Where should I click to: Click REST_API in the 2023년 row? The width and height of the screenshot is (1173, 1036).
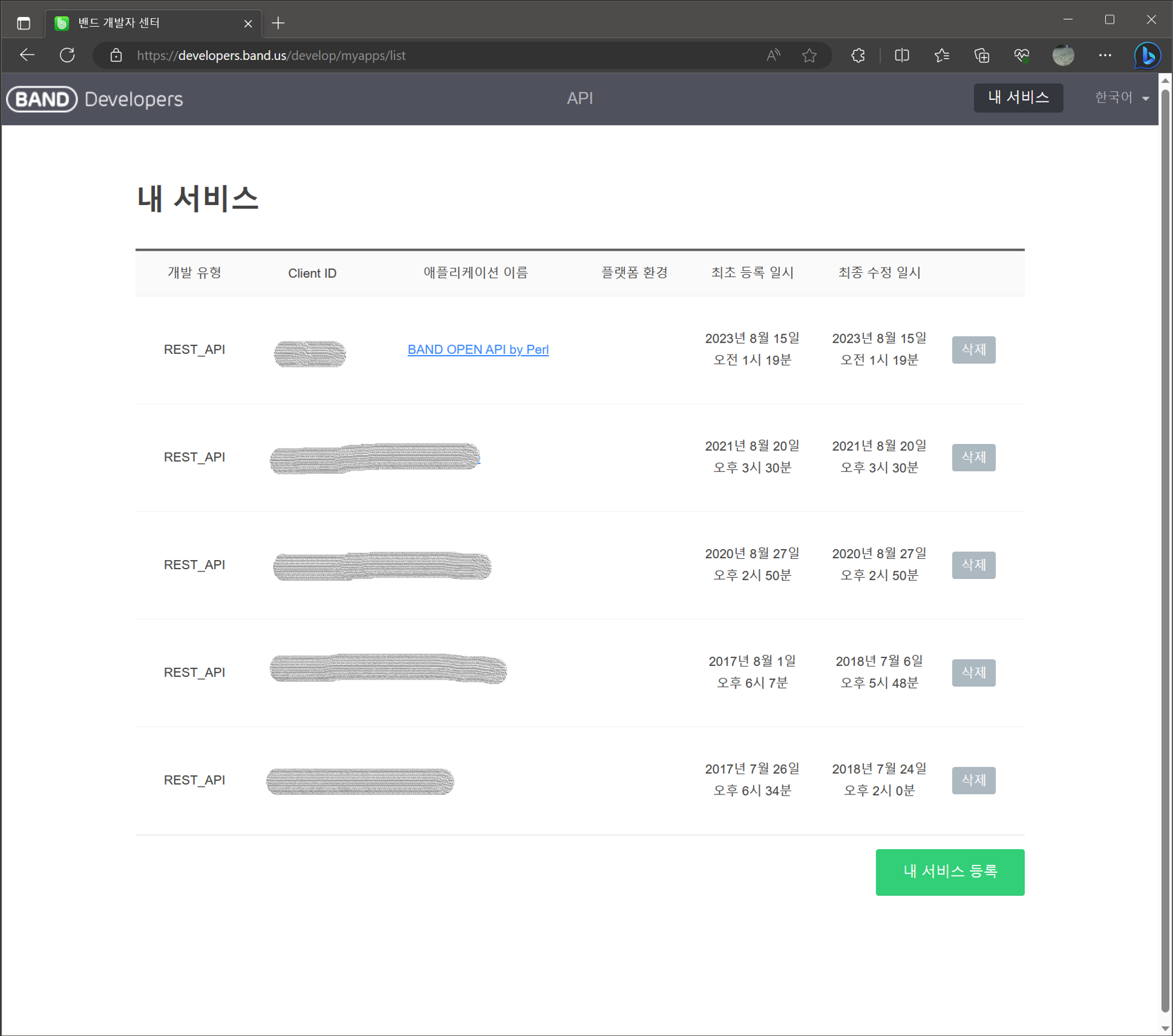click(195, 349)
